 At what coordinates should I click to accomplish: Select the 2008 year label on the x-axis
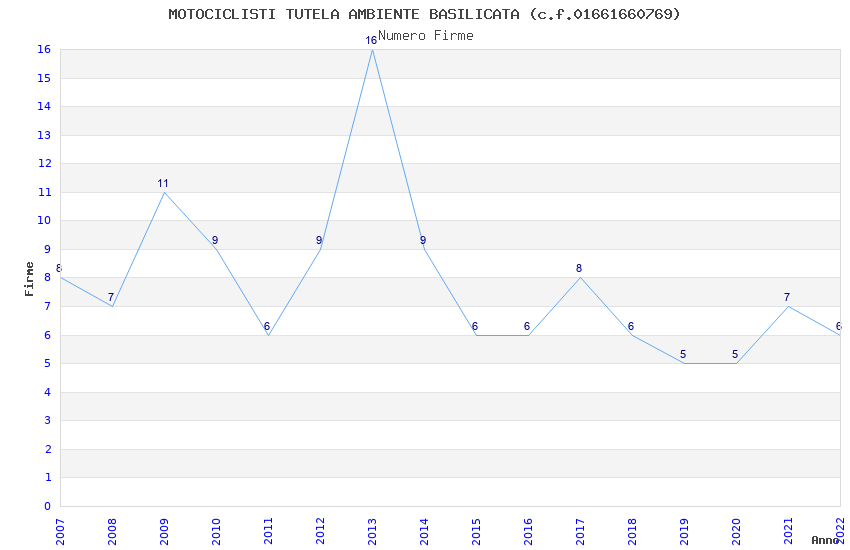112,532
